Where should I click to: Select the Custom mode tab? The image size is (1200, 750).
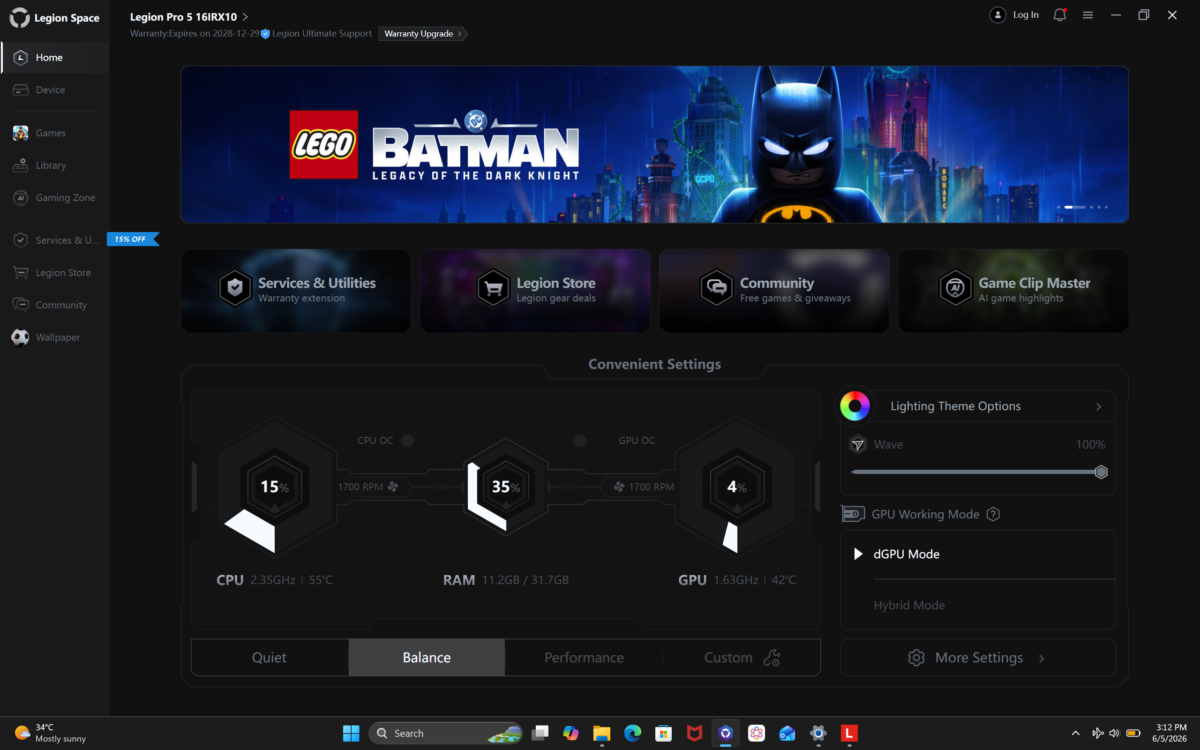(x=741, y=657)
